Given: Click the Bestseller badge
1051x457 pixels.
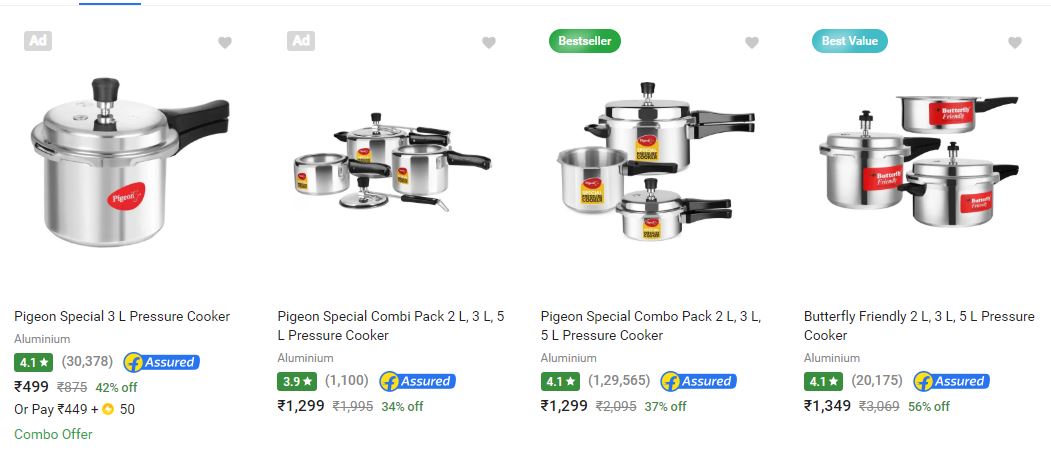Looking at the screenshot, I should click(x=585, y=41).
